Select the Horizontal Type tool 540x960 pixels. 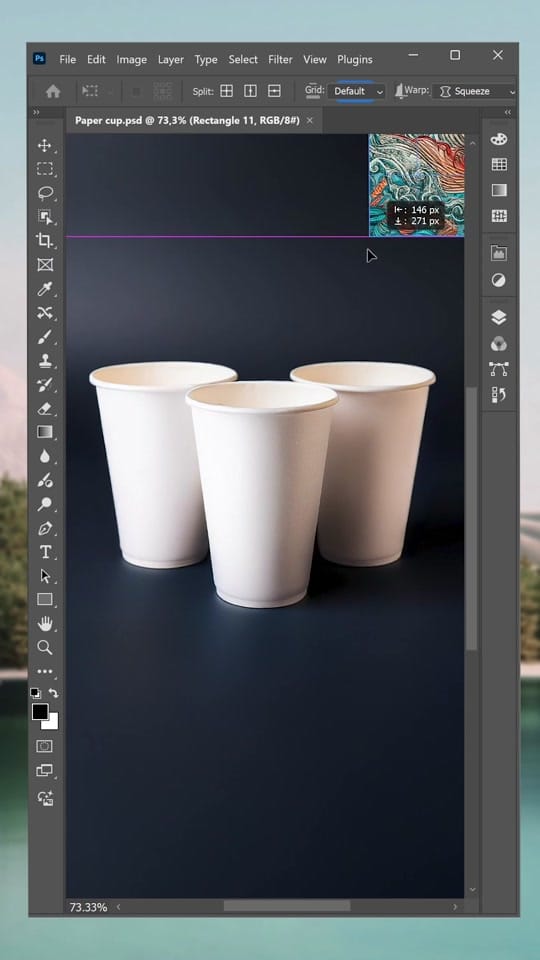point(45,552)
